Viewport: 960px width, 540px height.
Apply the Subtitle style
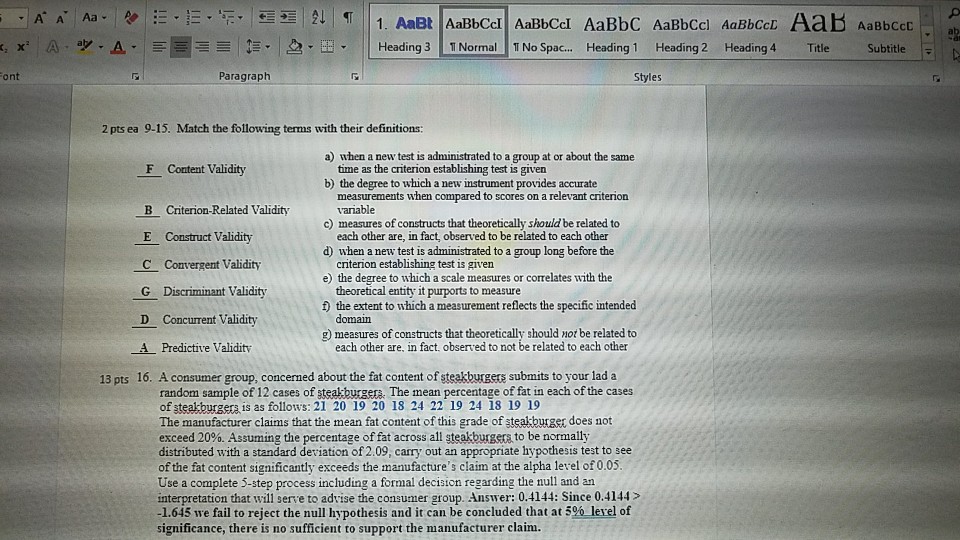pyautogui.click(x=886, y=33)
